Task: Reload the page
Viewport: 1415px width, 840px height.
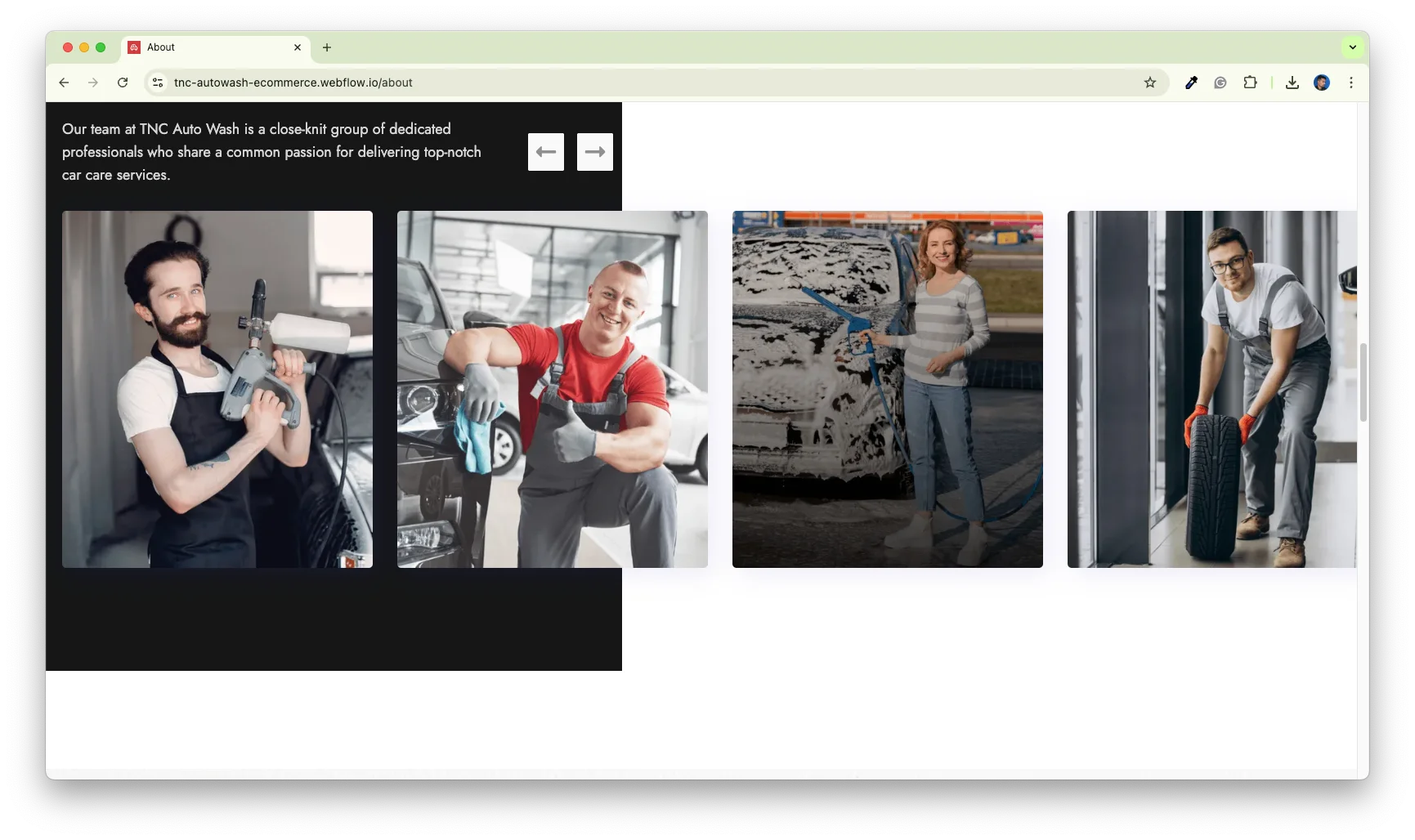Action: coord(123,83)
